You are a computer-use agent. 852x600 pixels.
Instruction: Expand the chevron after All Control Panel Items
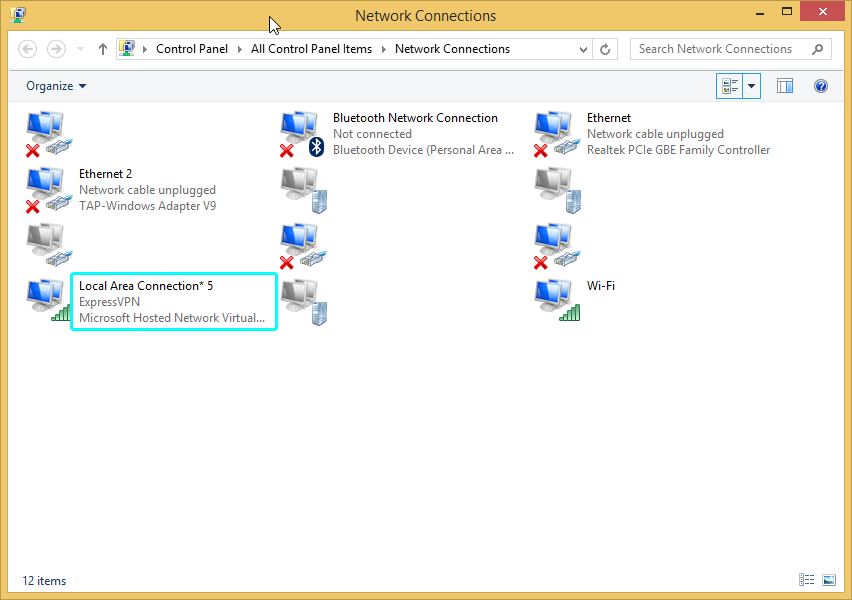point(384,49)
